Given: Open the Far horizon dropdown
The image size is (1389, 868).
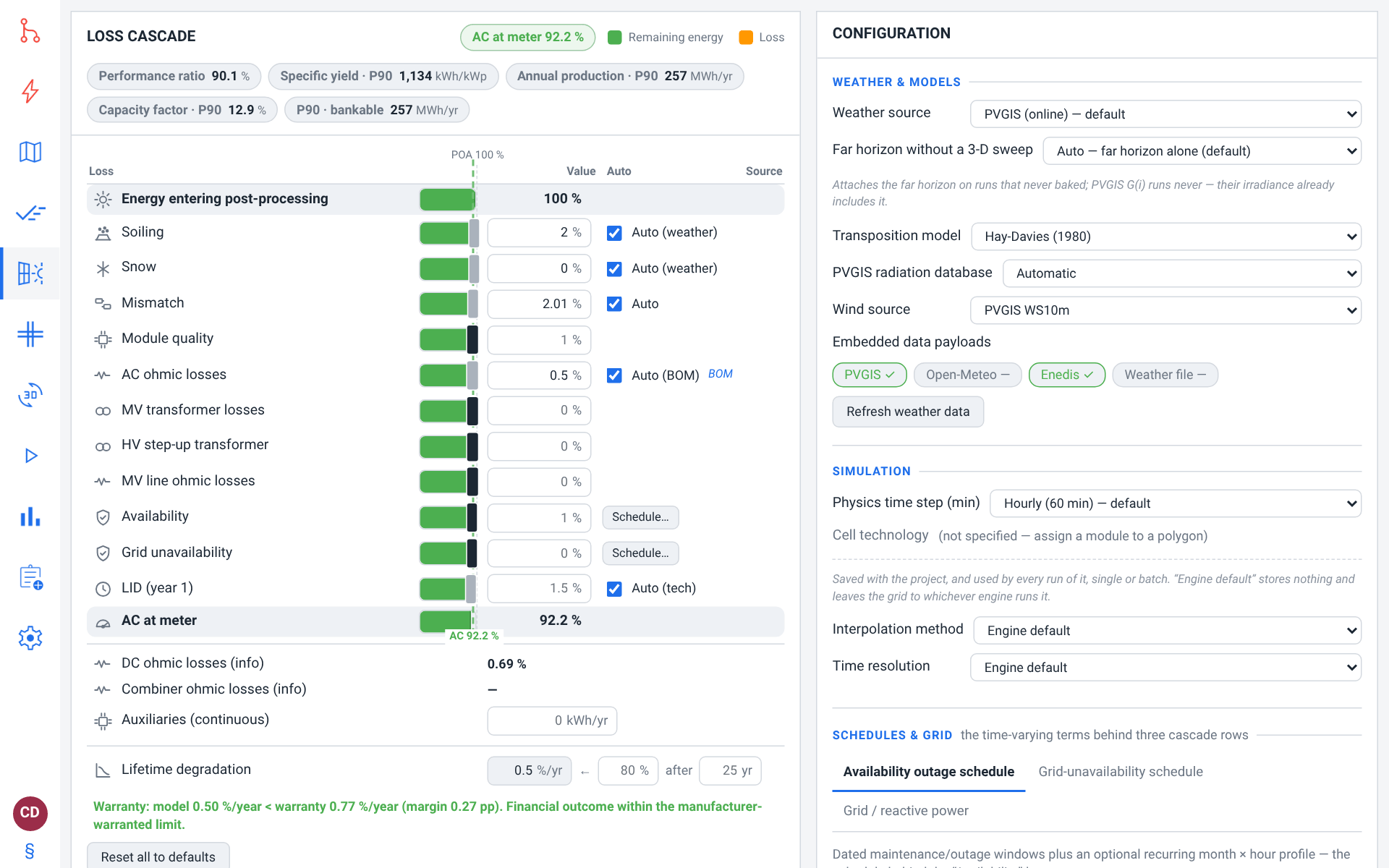Looking at the screenshot, I should 1202,151.
